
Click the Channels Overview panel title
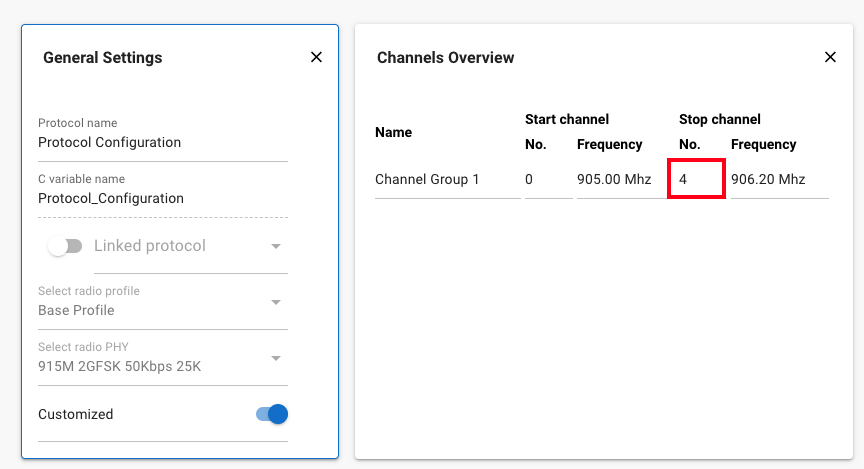click(x=445, y=58)
